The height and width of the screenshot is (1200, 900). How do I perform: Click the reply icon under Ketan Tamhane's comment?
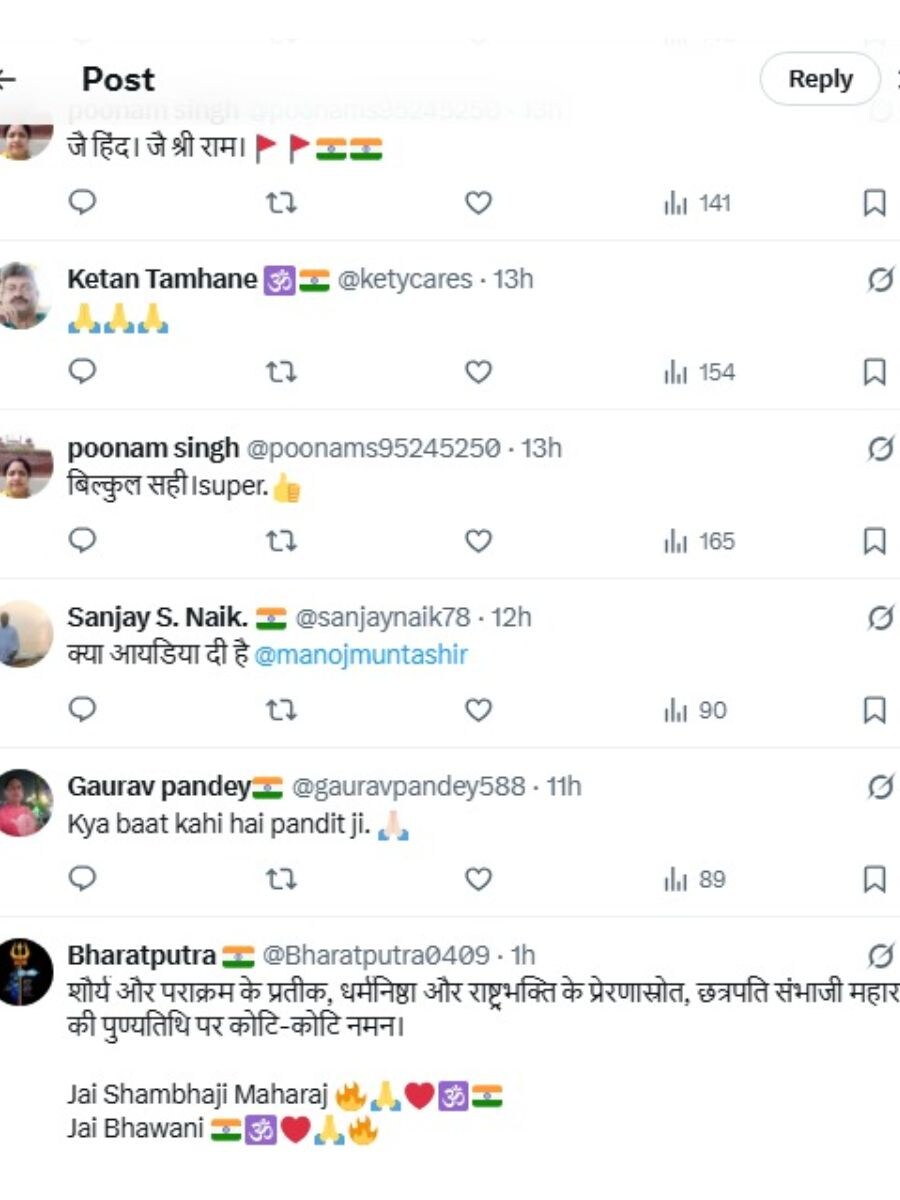(81, 372)
